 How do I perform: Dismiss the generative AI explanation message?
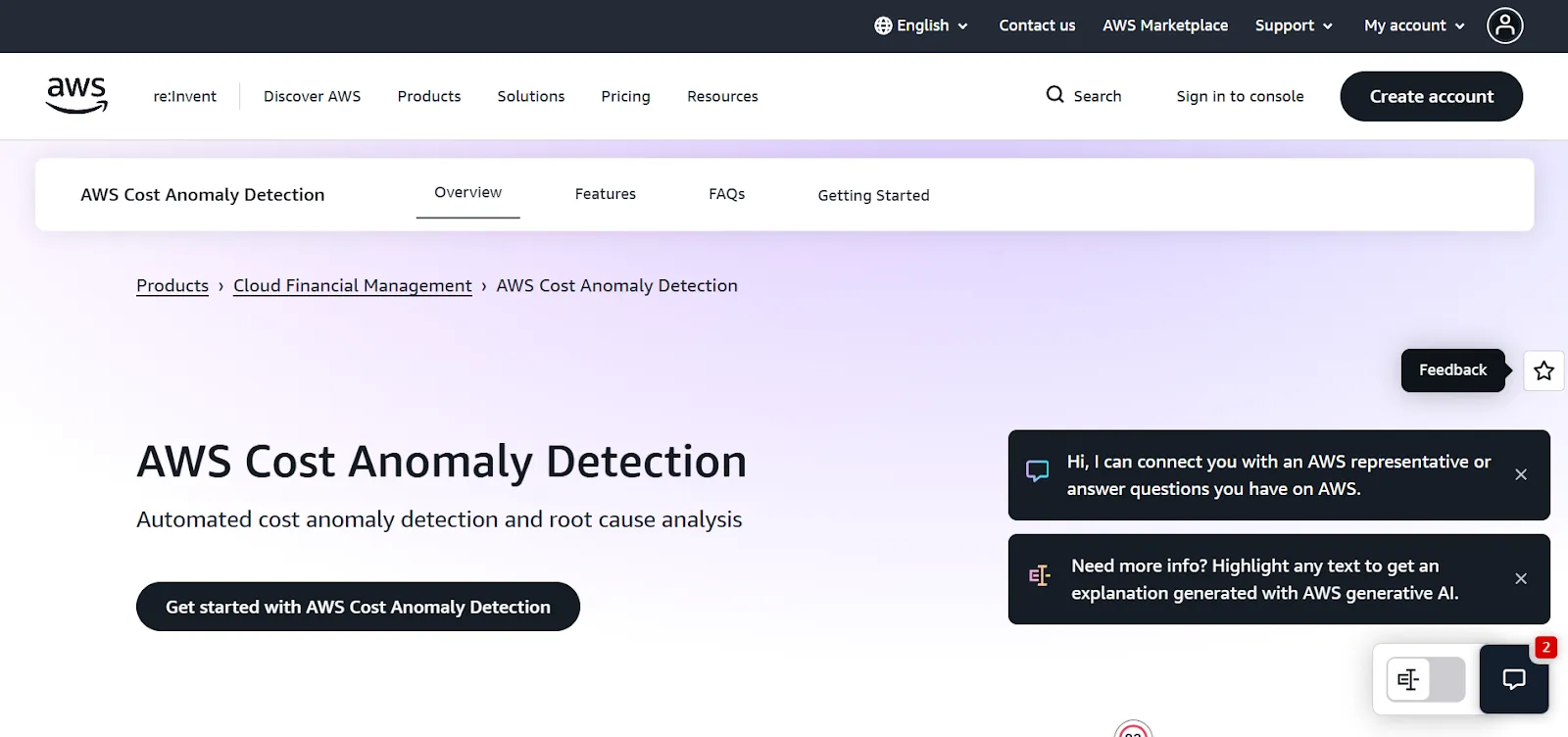point(1521,578)
